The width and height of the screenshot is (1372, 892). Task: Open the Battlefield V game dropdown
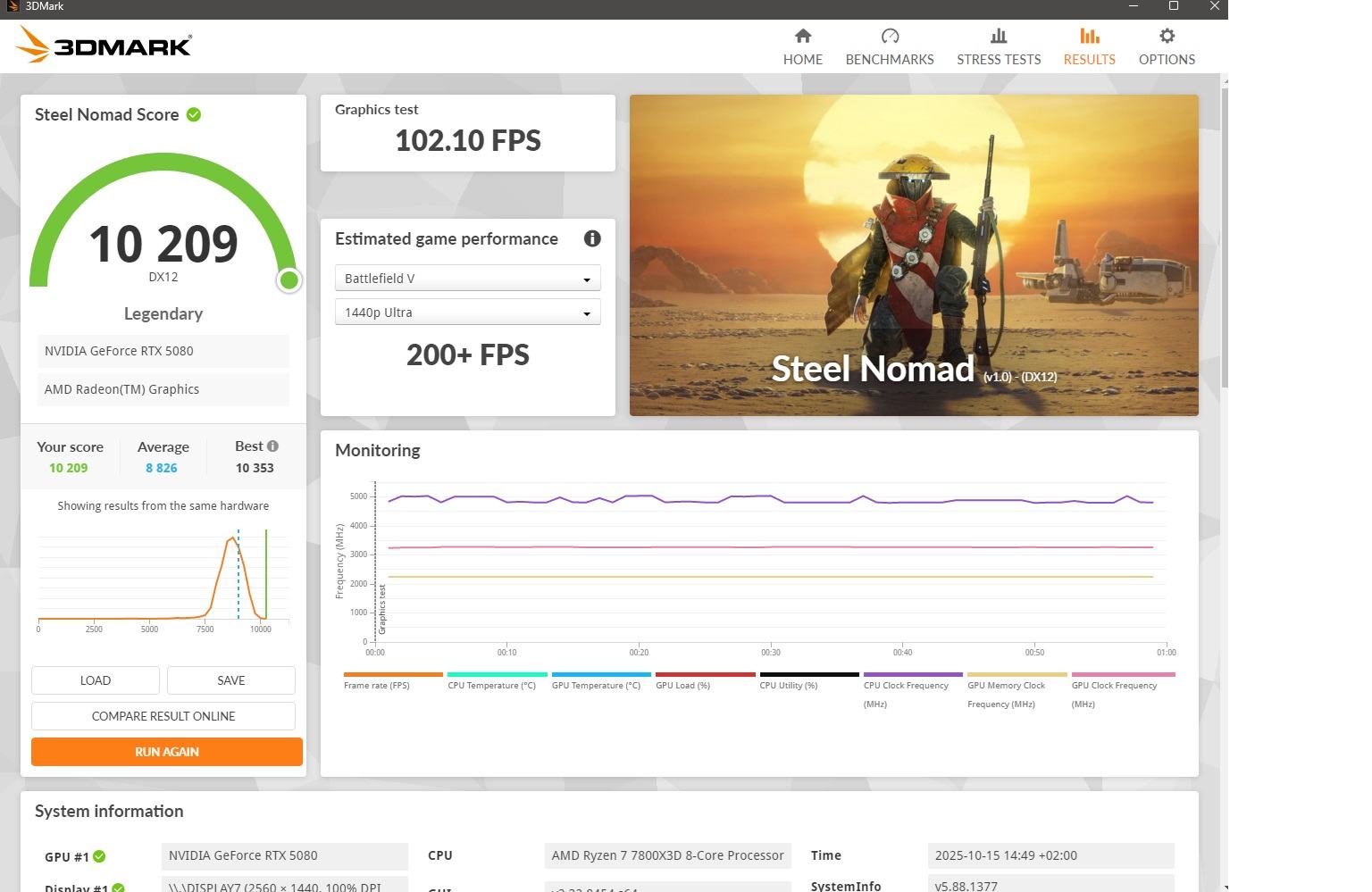(x=467, y=278)
